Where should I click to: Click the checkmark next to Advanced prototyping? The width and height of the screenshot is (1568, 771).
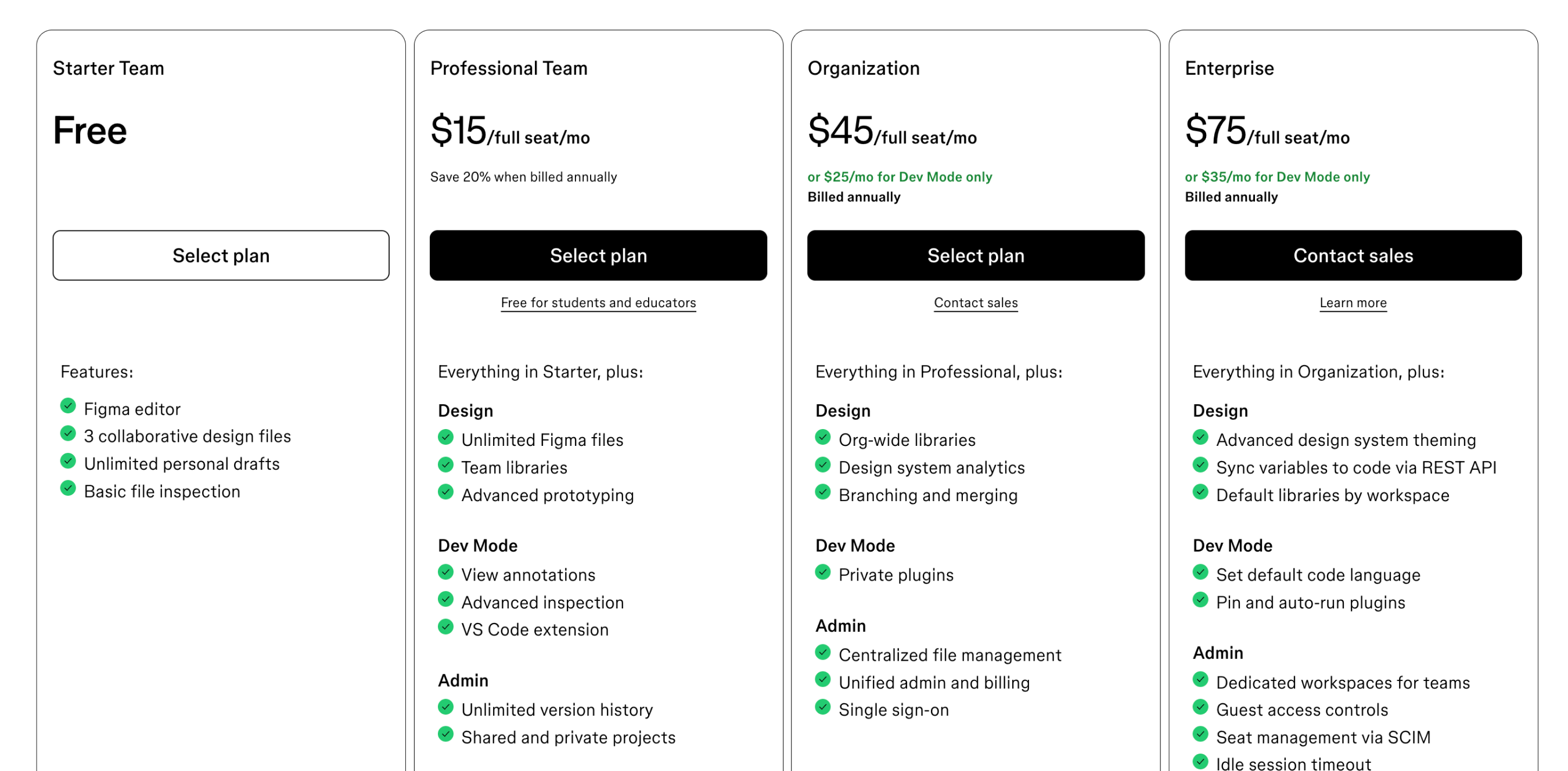[x=445, y=492]
